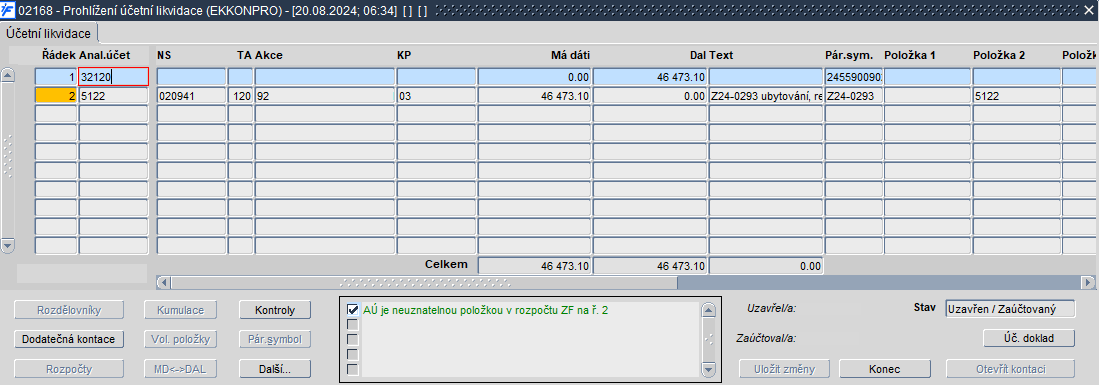Open the Další... button

[x=275, y=368]
